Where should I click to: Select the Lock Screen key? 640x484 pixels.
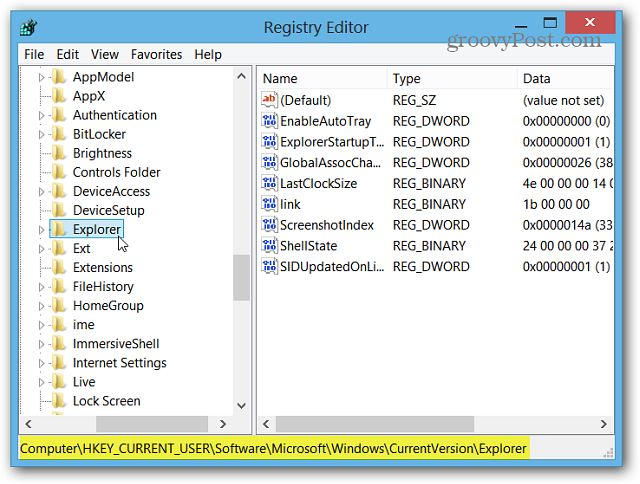(x=107, y=401)
